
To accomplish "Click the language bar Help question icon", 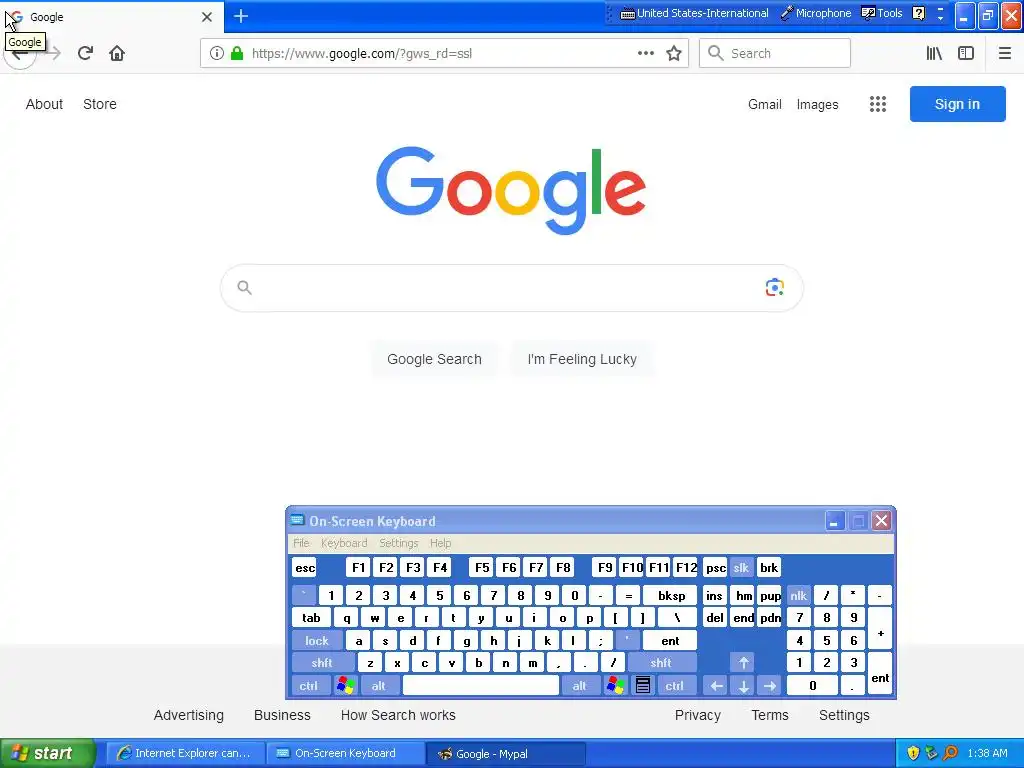I will click(x=918, y=13).
